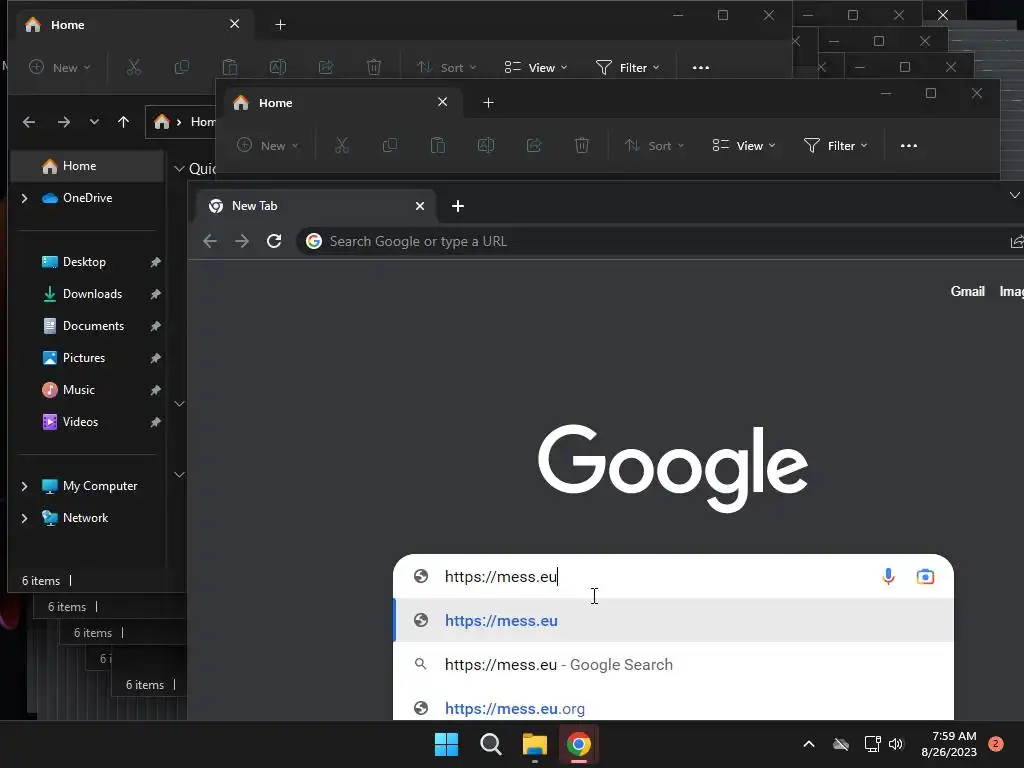This screenshot has width=1024, height=768.
Task: Click volume speaker icon in system tray
Action: coord(896,744)
